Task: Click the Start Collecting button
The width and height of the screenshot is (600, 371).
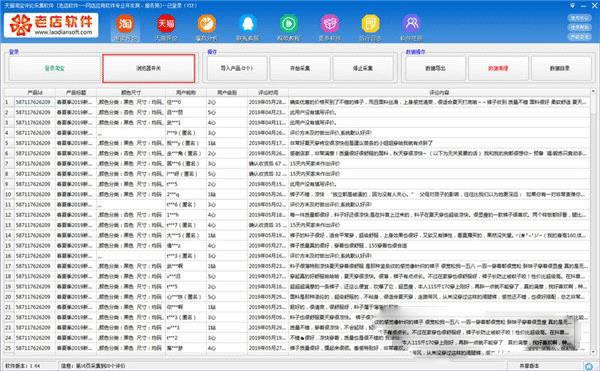Action: (300, 68)
